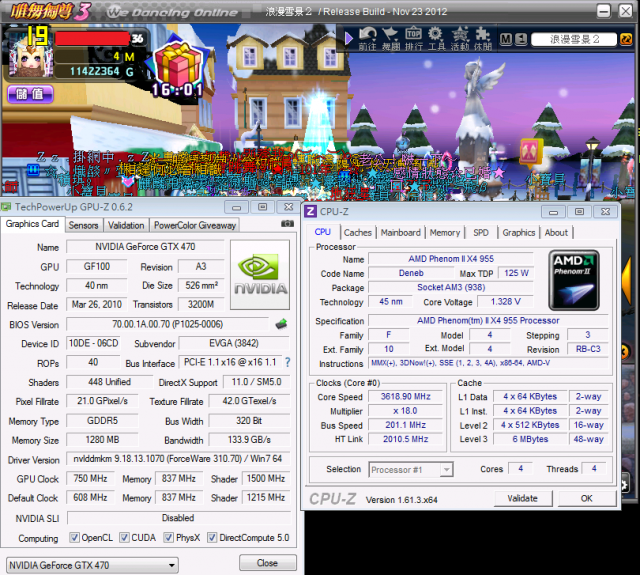The width and height of the screenshot is (640, 575).
Task: Switch to Memory tab in CPU-Z
Action: (x=444, y=233)
